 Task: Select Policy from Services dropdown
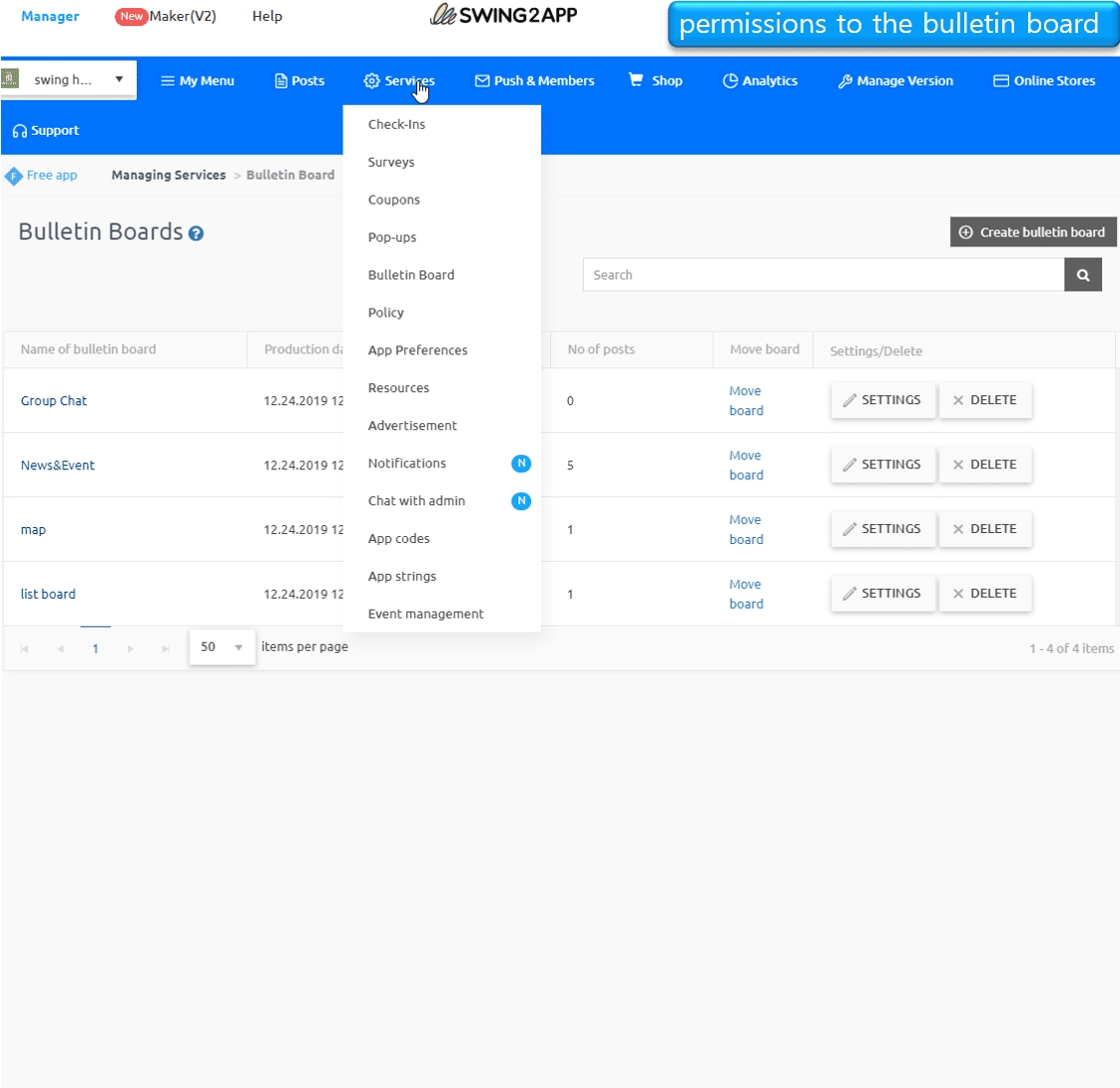[441, 312]
